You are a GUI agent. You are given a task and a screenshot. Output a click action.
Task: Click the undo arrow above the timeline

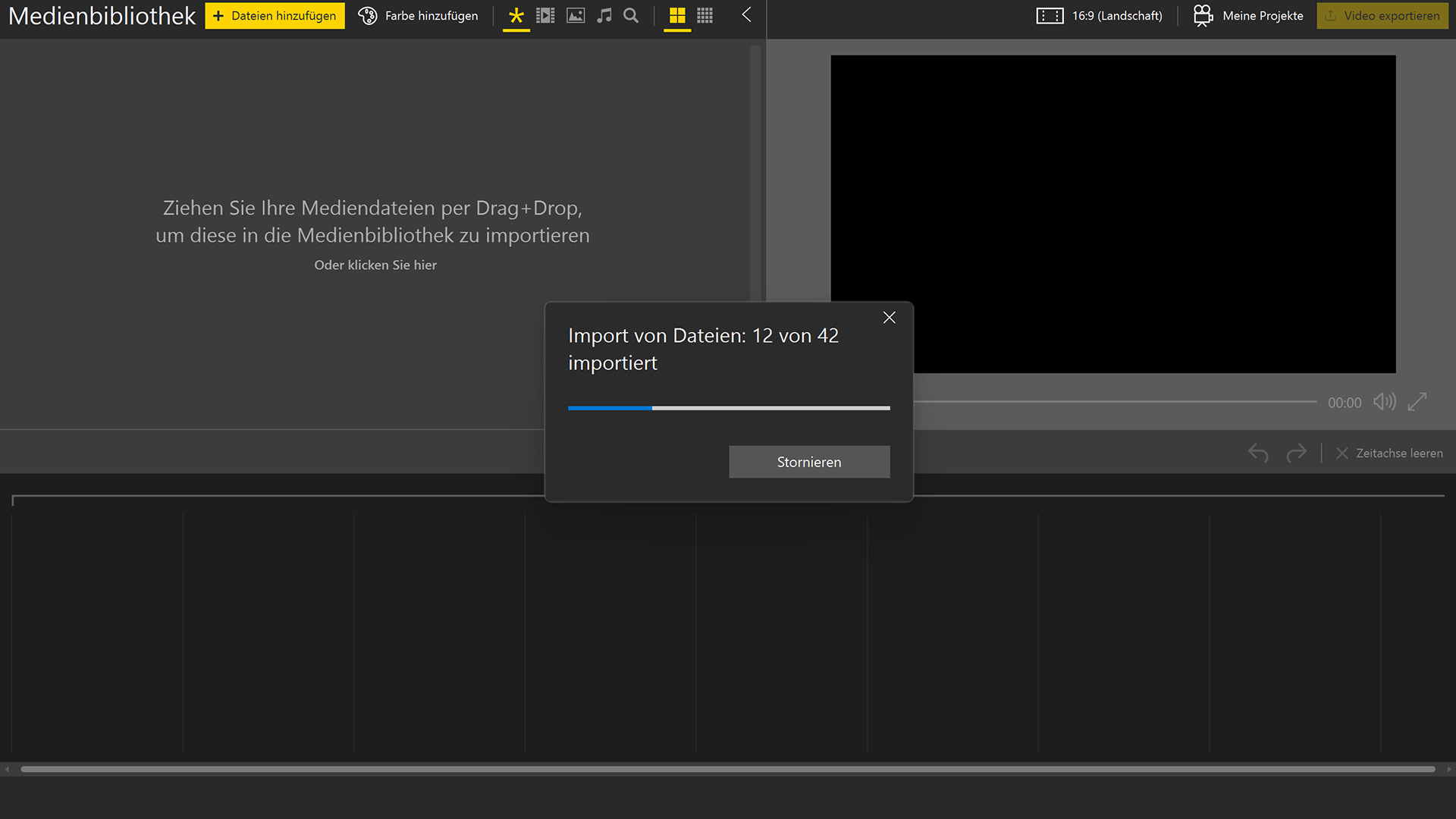coord(1258,453)
